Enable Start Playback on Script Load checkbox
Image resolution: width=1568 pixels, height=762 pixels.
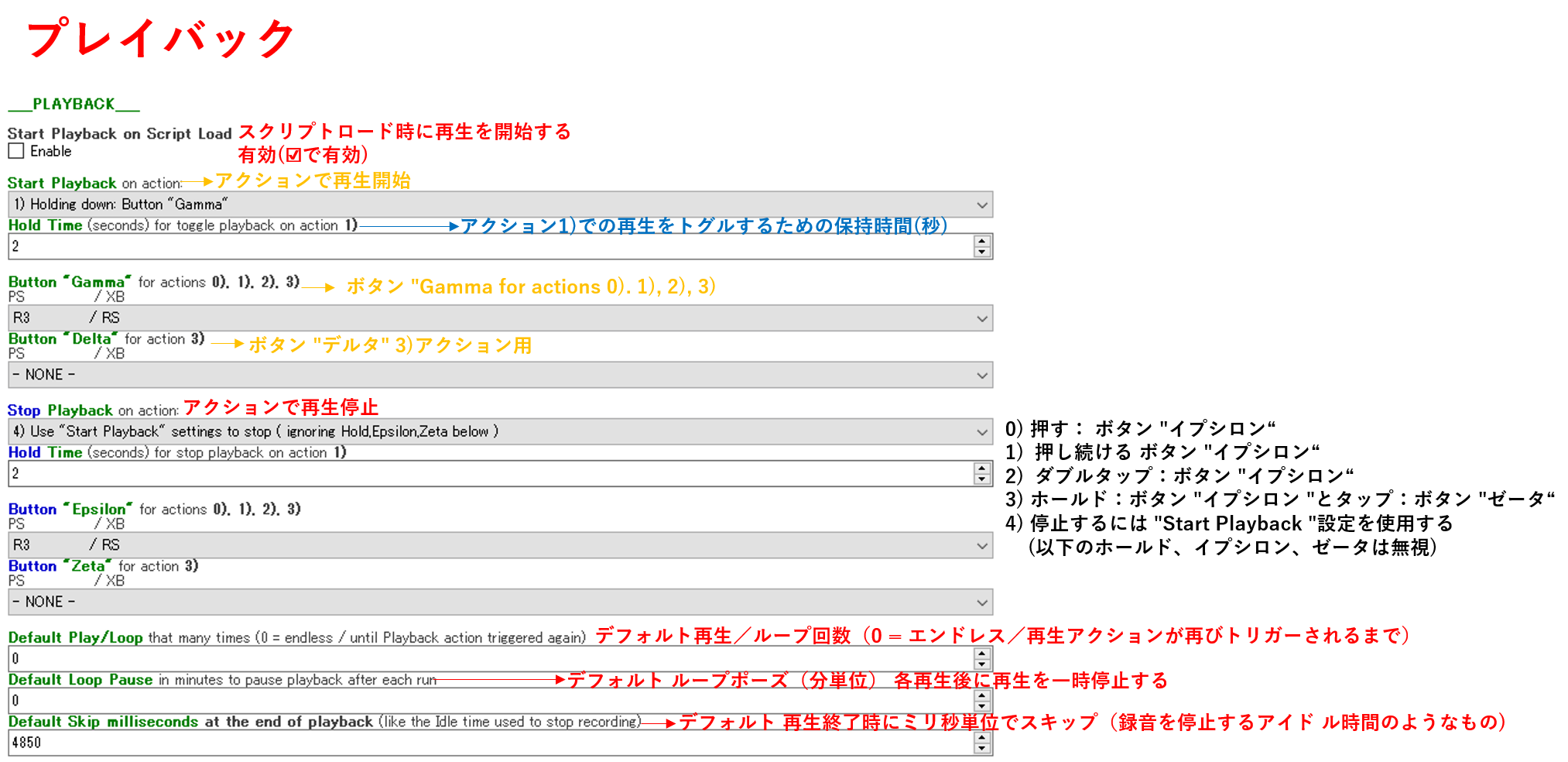click(x=16, y=152)
